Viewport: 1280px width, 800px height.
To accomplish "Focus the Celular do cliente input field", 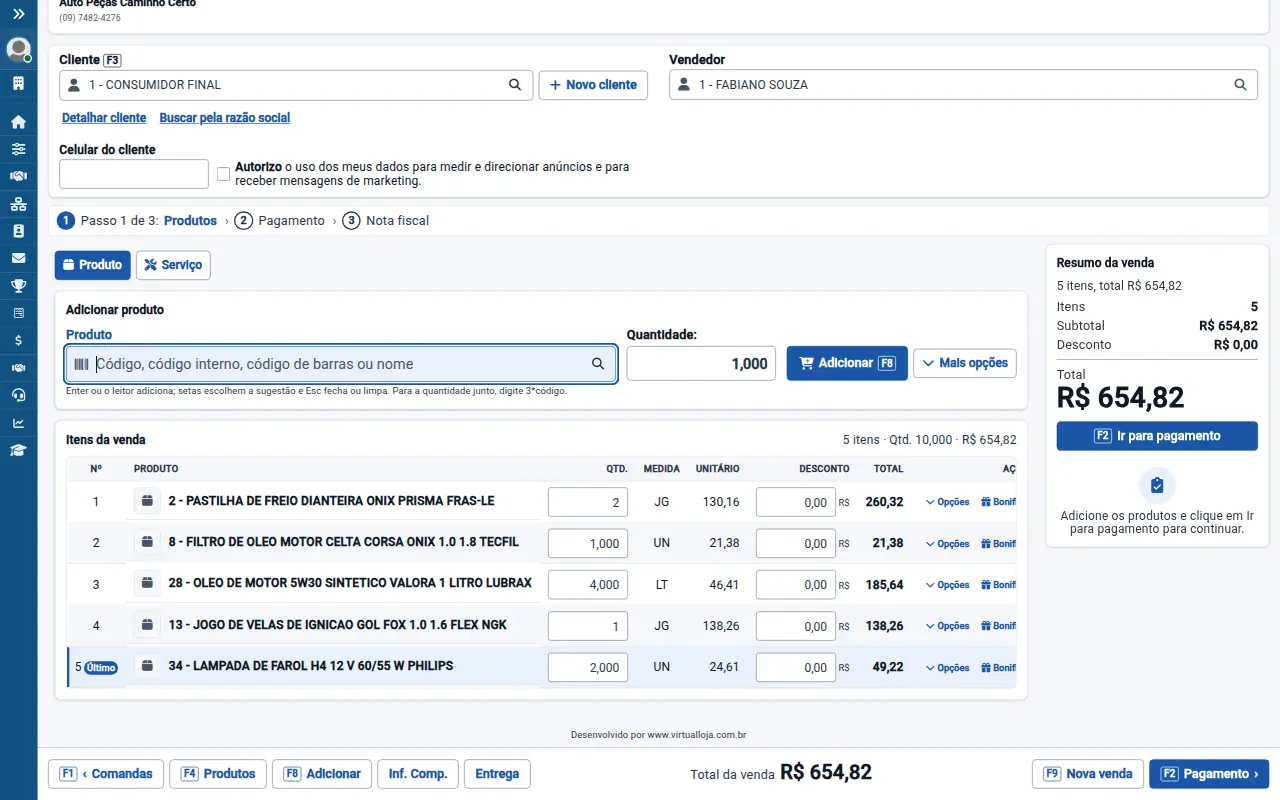I will [x=134, y=174].
